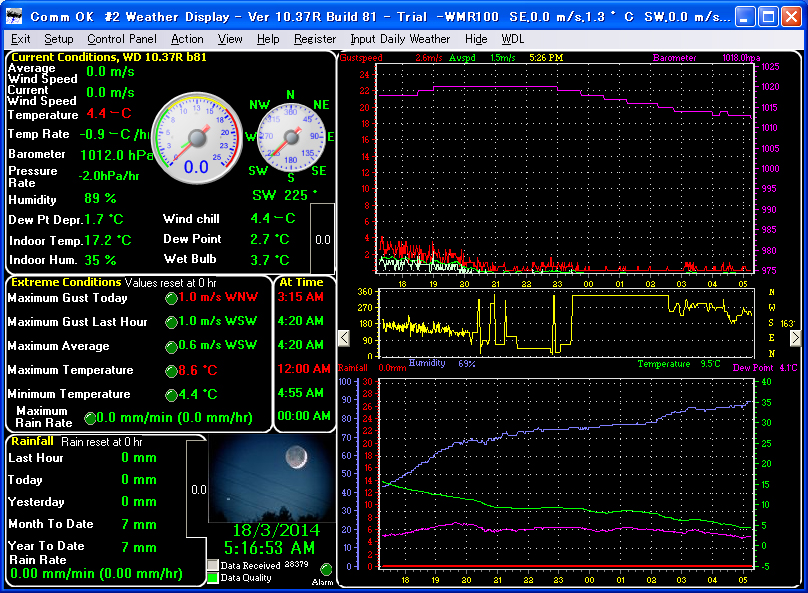Screen dimensions: 808x593
Task: Click the Humidity value 89 %
Action: pos(100,198)
